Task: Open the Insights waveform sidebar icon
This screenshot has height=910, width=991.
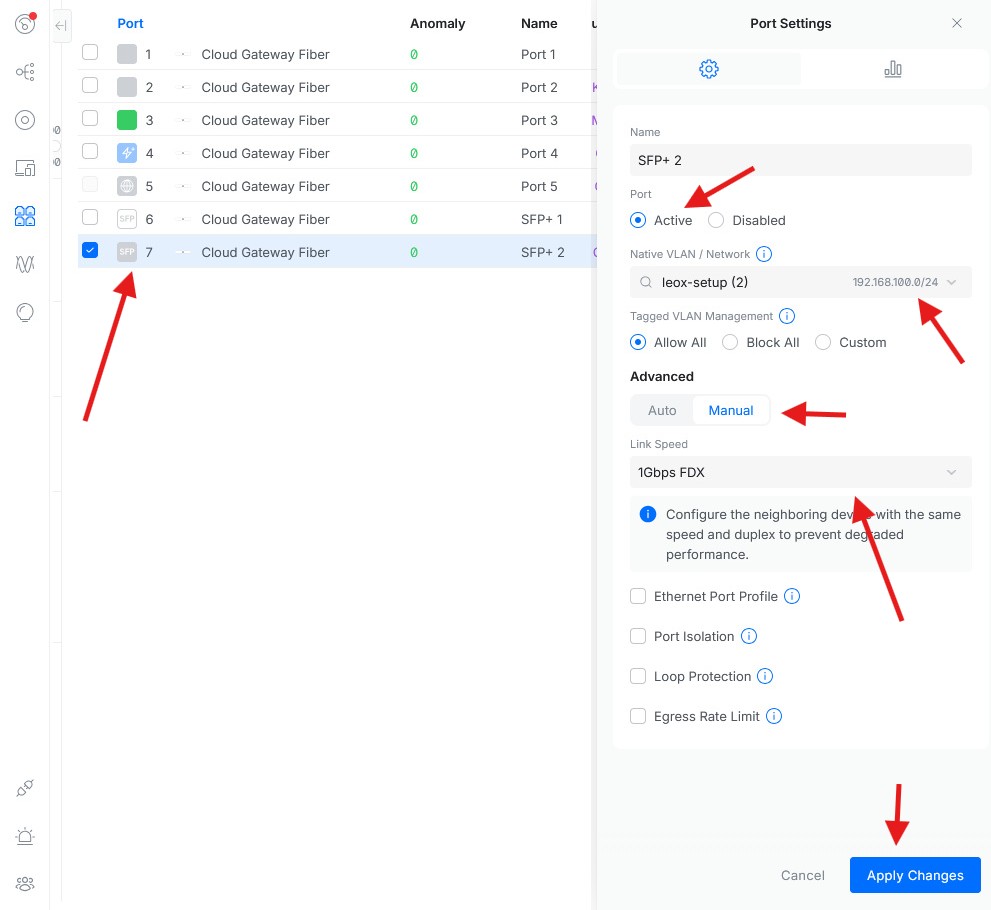Action: point(25,264)
